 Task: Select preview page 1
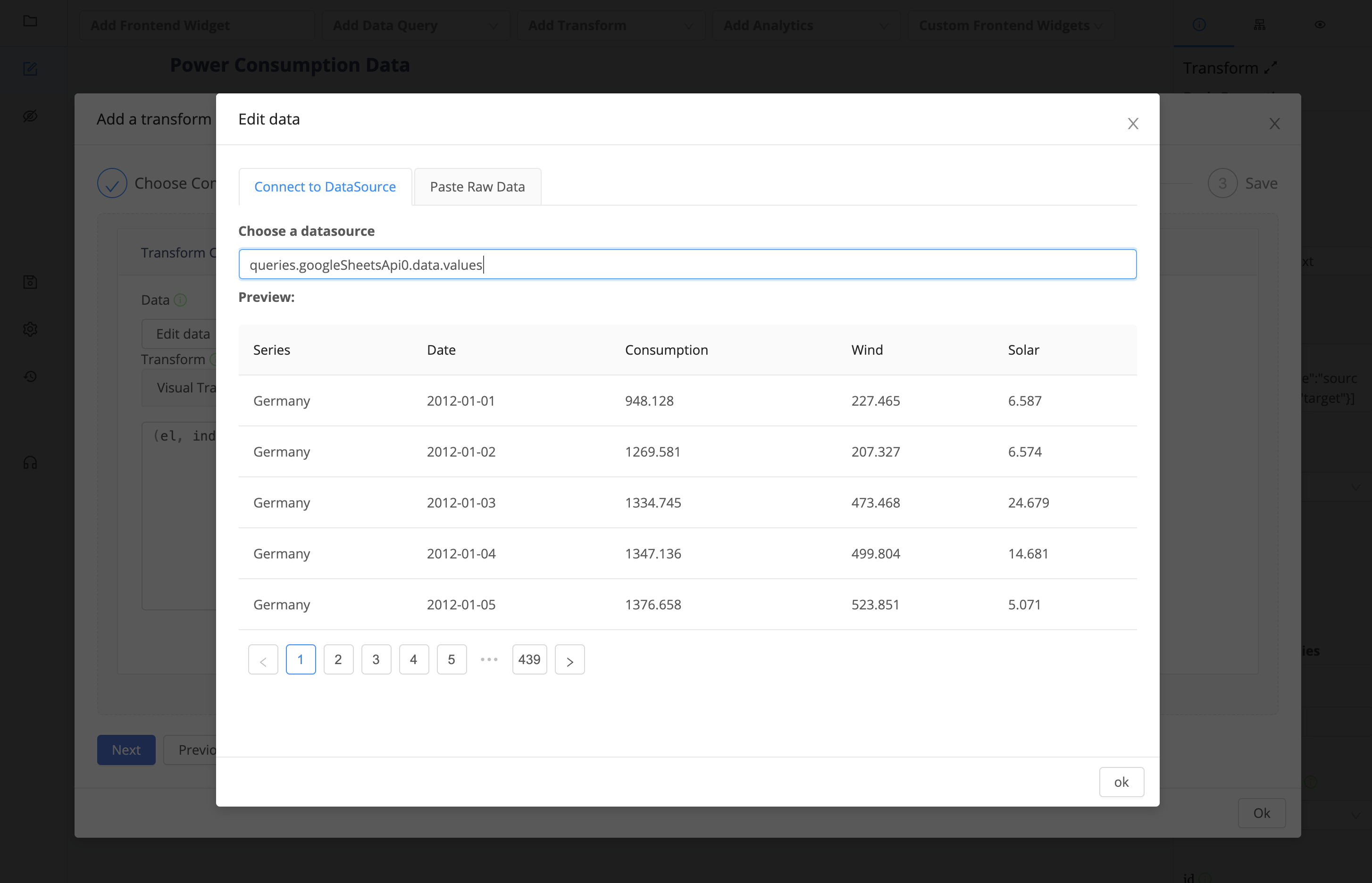[x=301, y=660]
